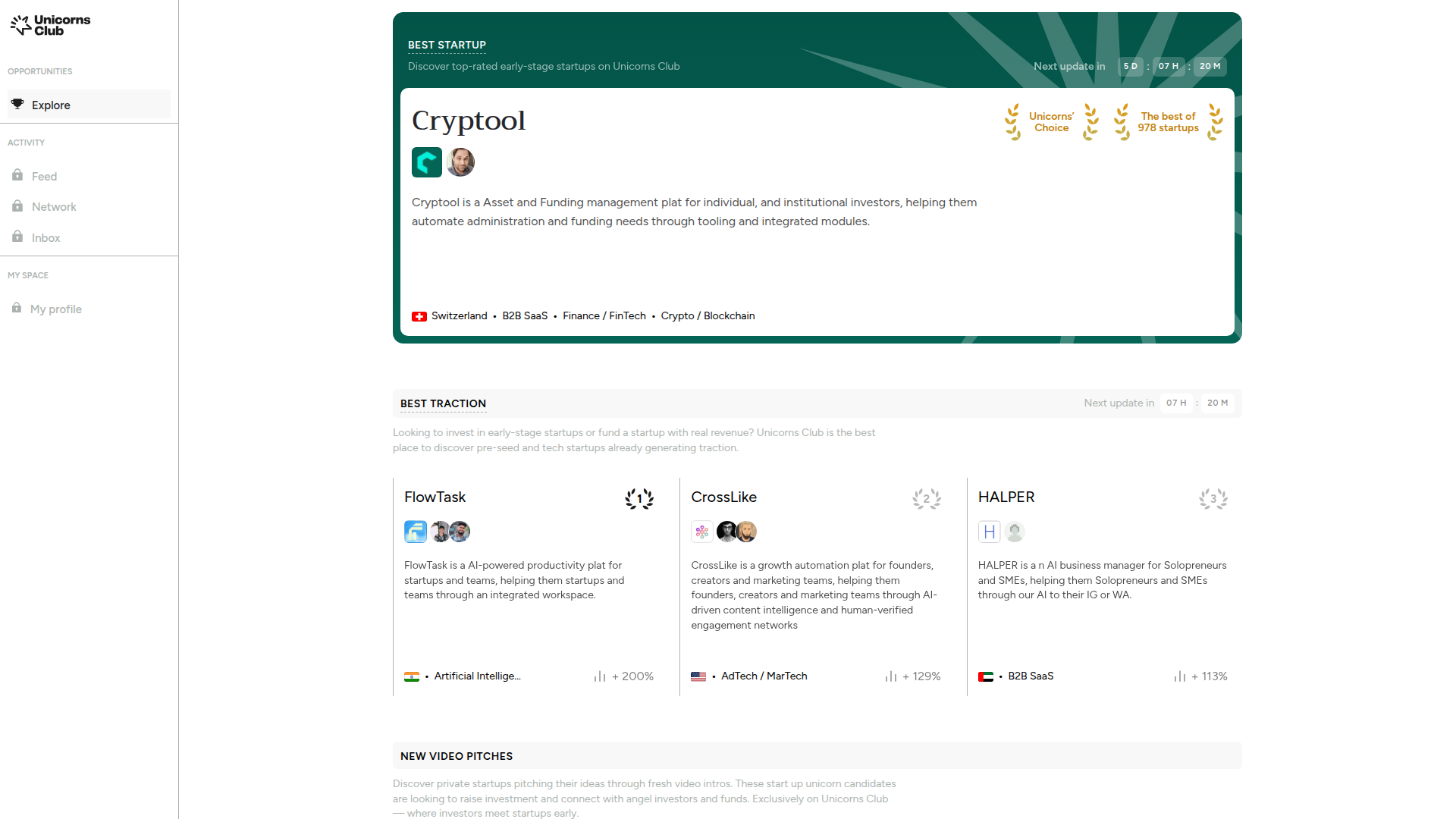The image size is (1456, 819).
Task: Open the locked Feed item
Action: 44,176
